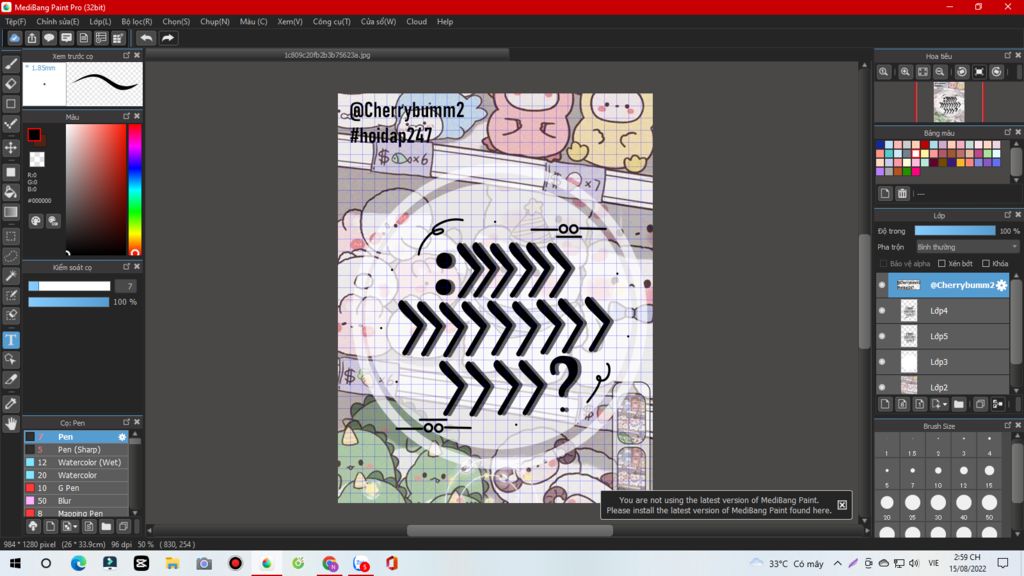Toggle visibility of Lớp2 layer
Viewport: 1024px width, 576px height.
coord(882,387)
